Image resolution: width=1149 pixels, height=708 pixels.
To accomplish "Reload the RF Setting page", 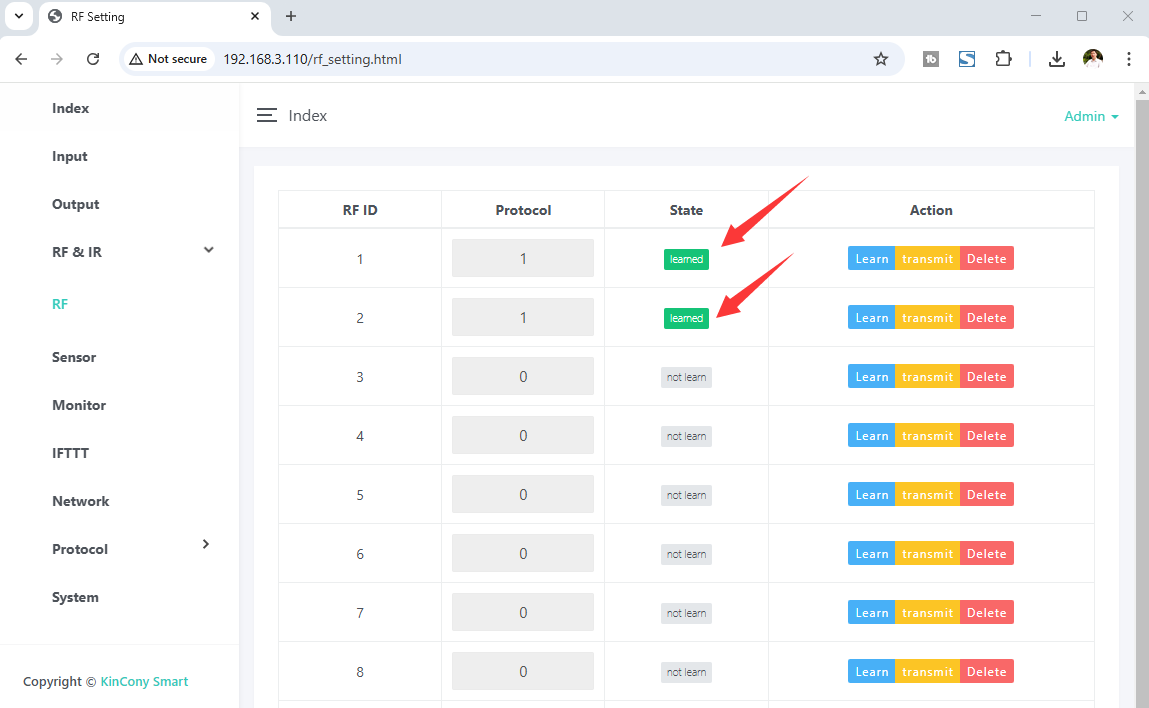I will click(93, 59).
